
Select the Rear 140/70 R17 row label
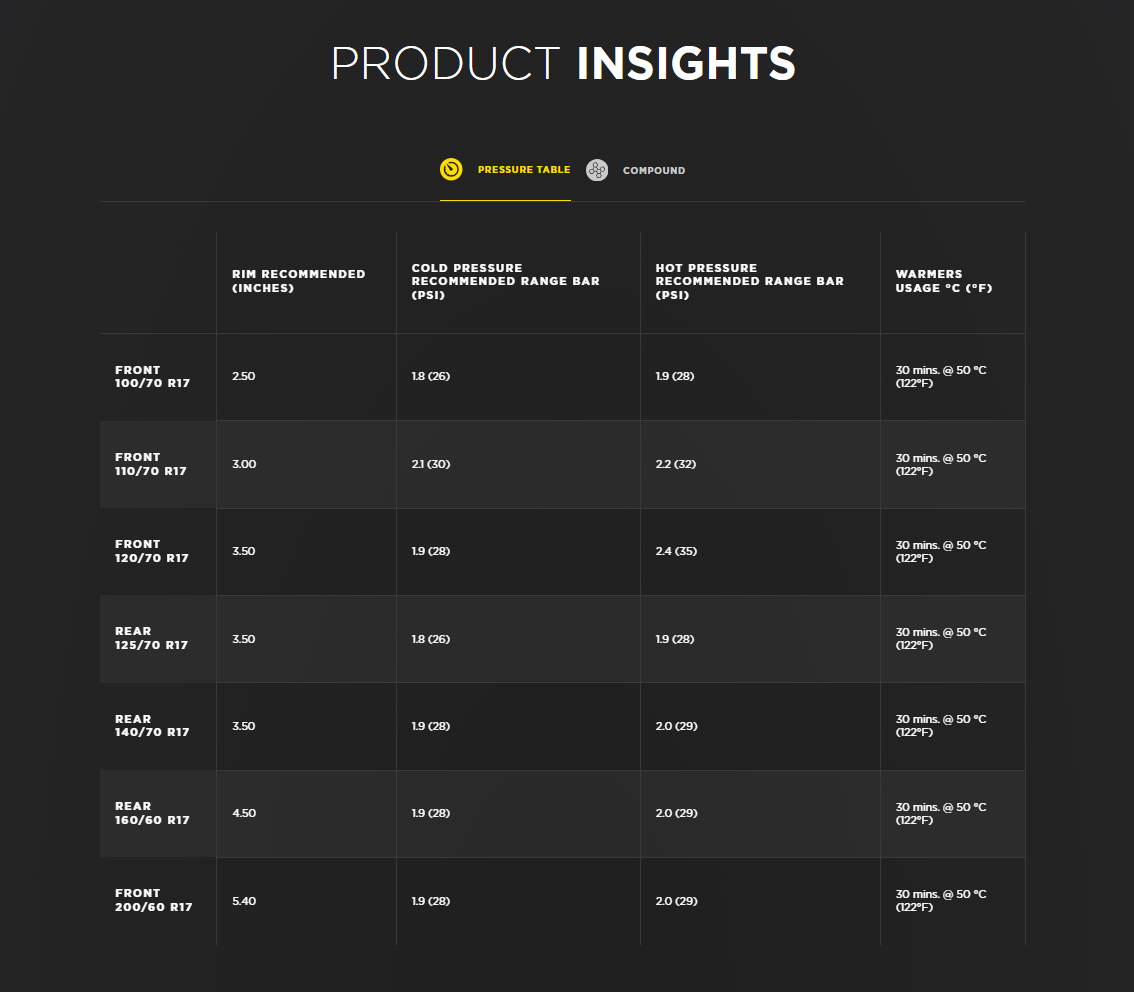[152, 726]
